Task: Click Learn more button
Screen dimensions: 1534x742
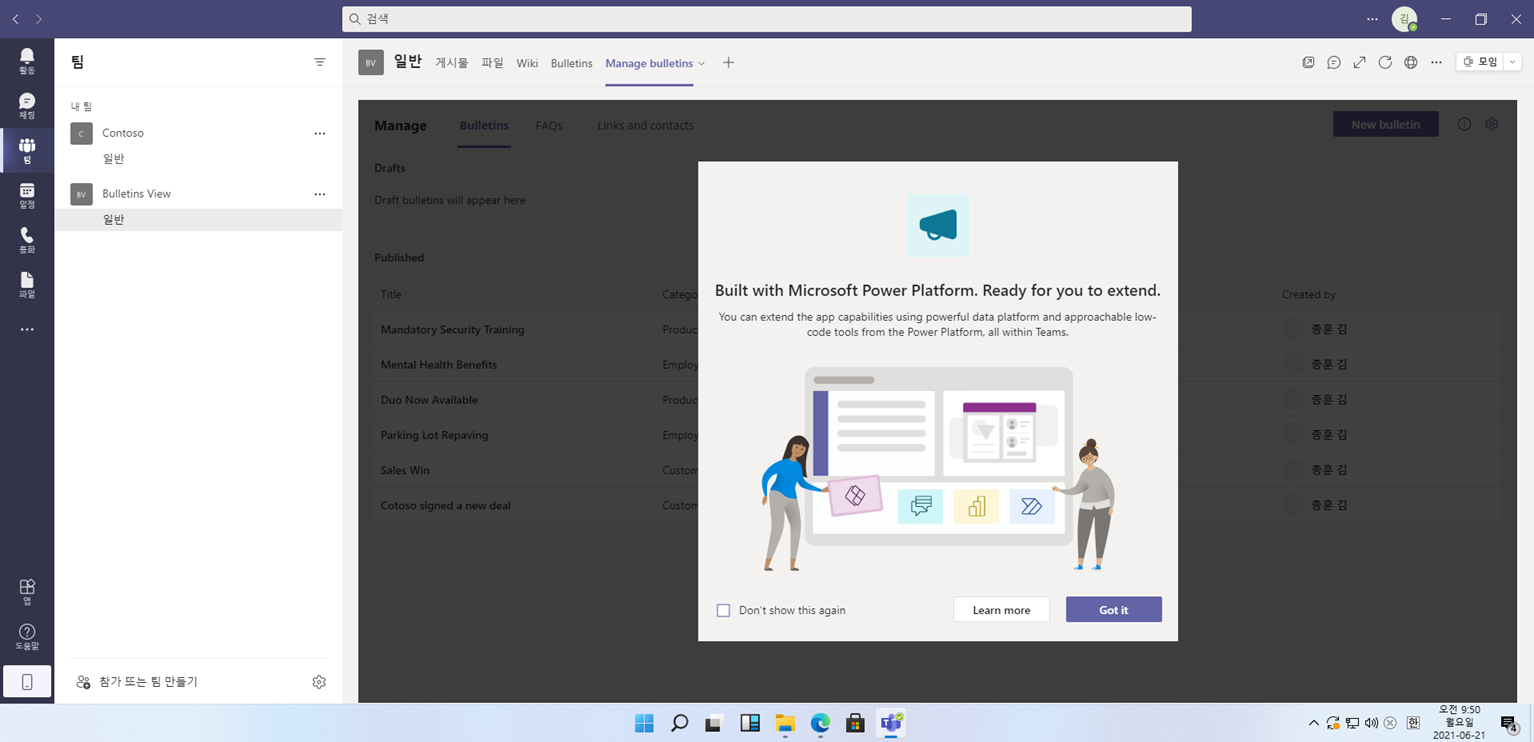Action: point(1001,610)
